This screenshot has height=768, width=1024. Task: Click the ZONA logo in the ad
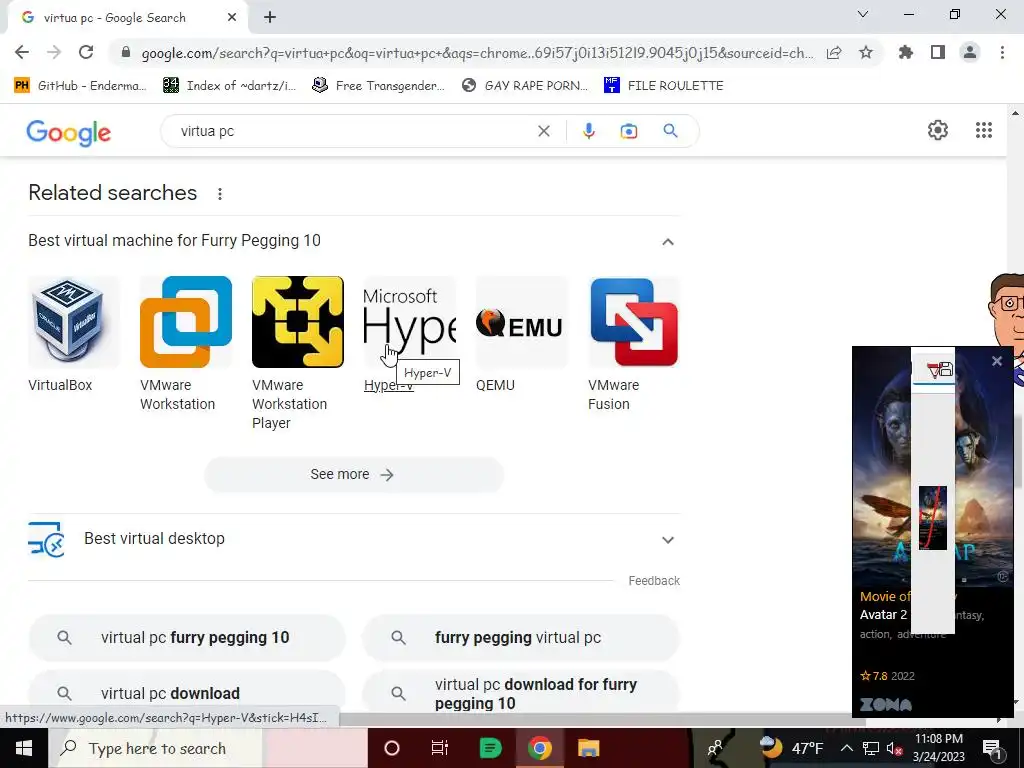[x=886, y=704]
